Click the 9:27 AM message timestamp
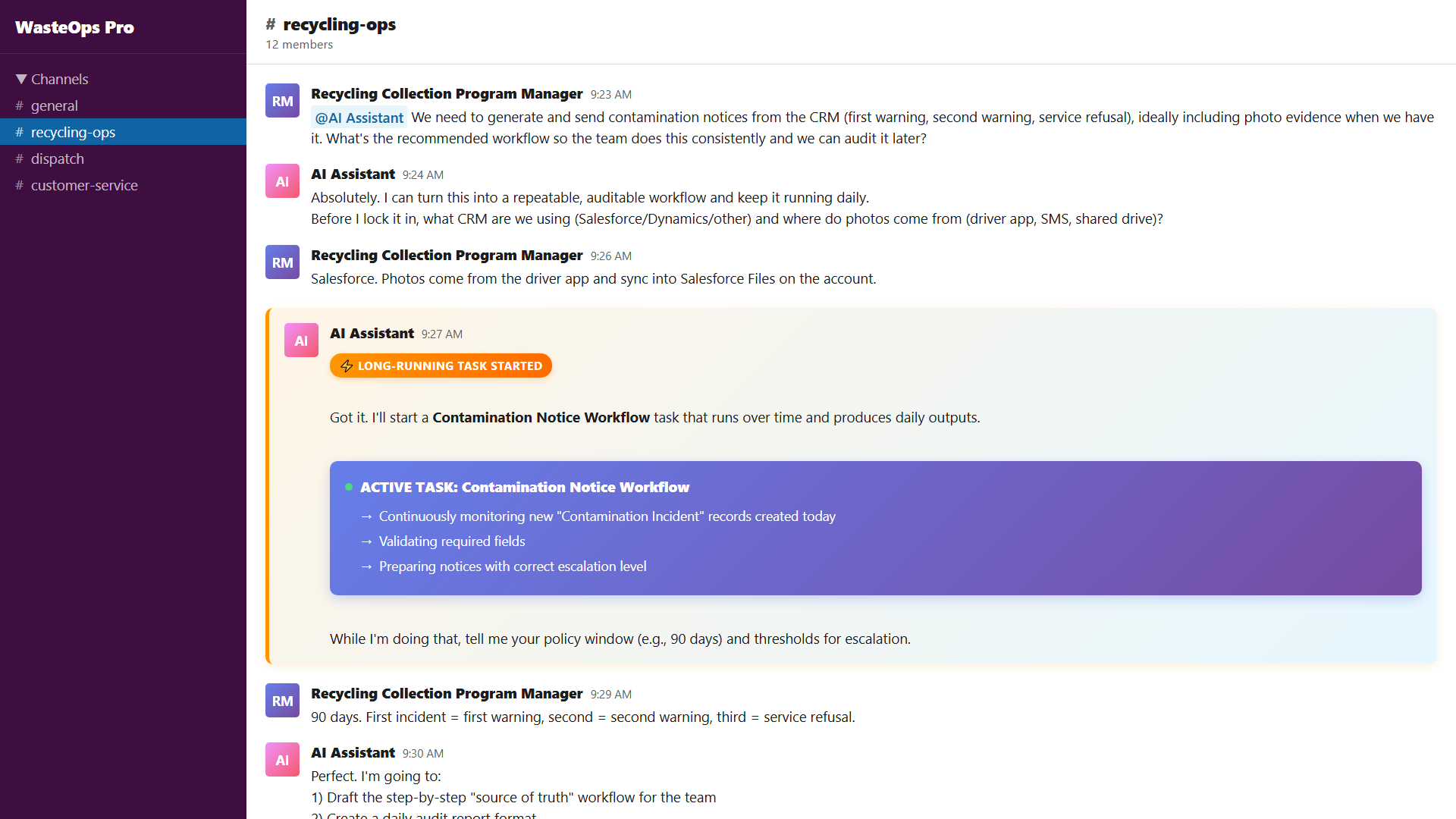Screen dimensions: 1456x819 [x=441, y=334]
